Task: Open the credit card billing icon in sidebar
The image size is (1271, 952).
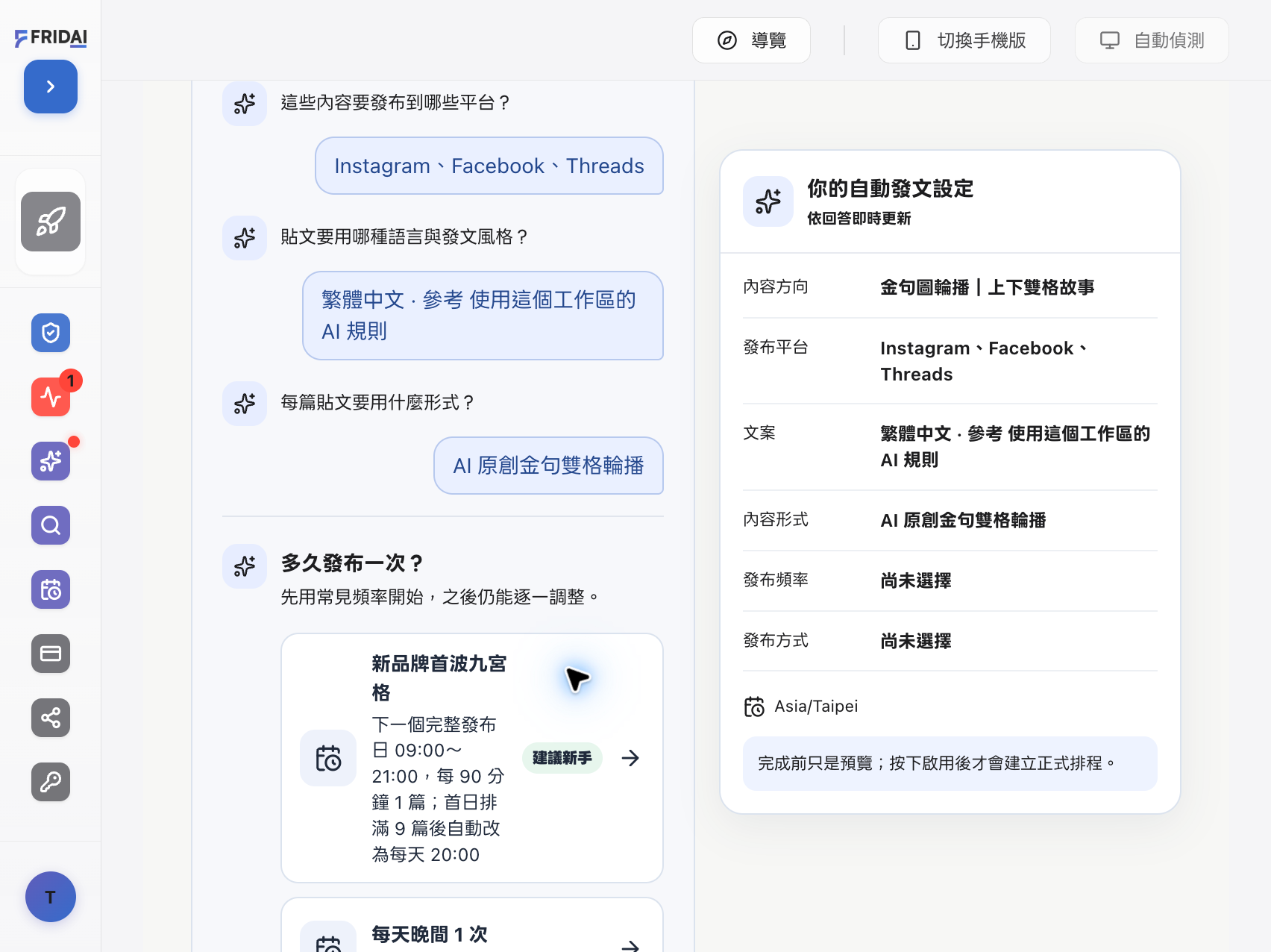Action: (51, 654)
